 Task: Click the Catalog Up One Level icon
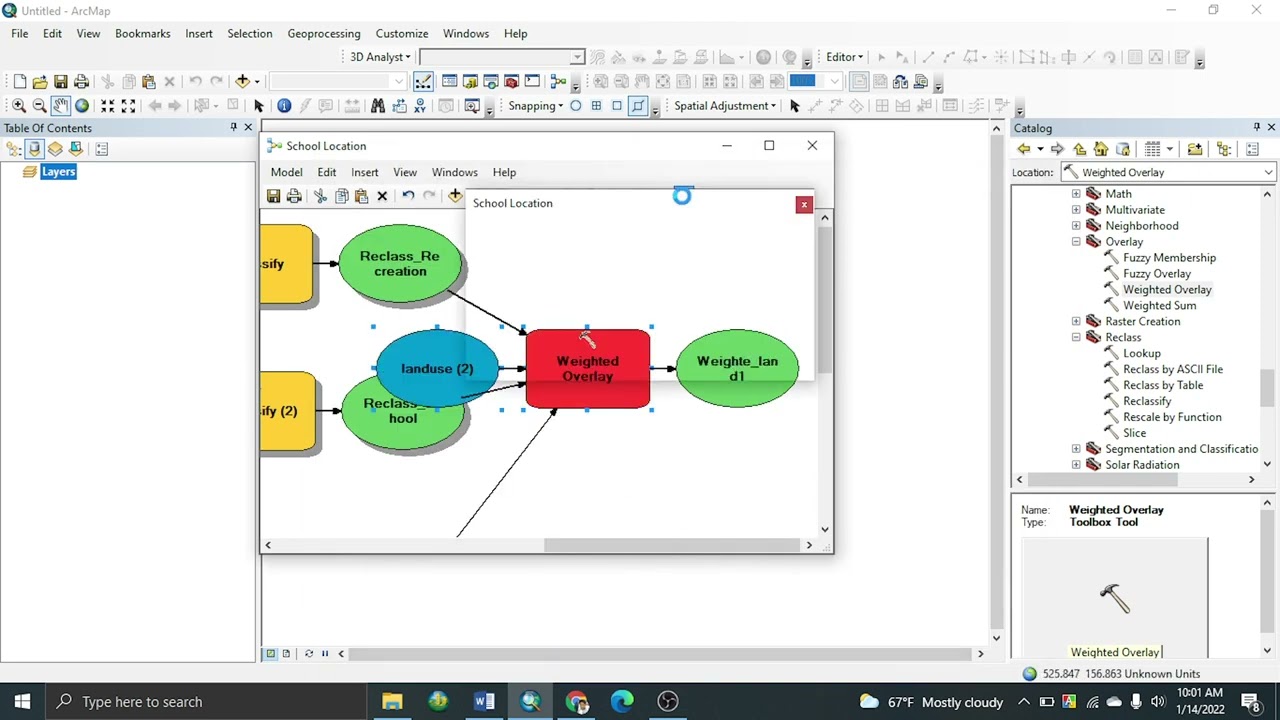[x=1080, y=149]
